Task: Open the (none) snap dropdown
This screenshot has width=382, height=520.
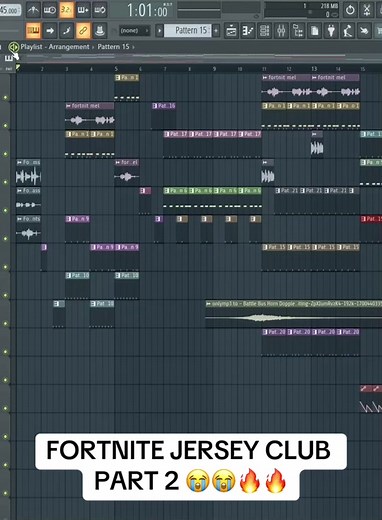Action: (x=134, y=31)
